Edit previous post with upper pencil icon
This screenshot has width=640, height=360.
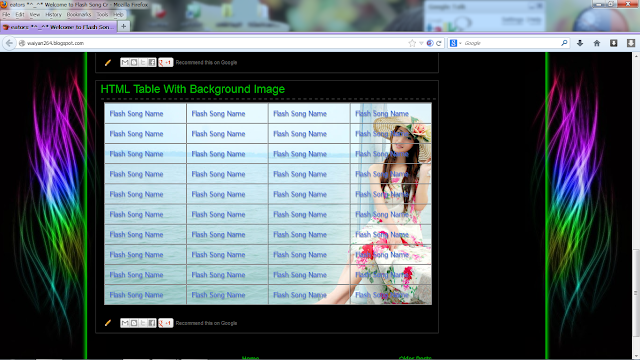point(108,62)
